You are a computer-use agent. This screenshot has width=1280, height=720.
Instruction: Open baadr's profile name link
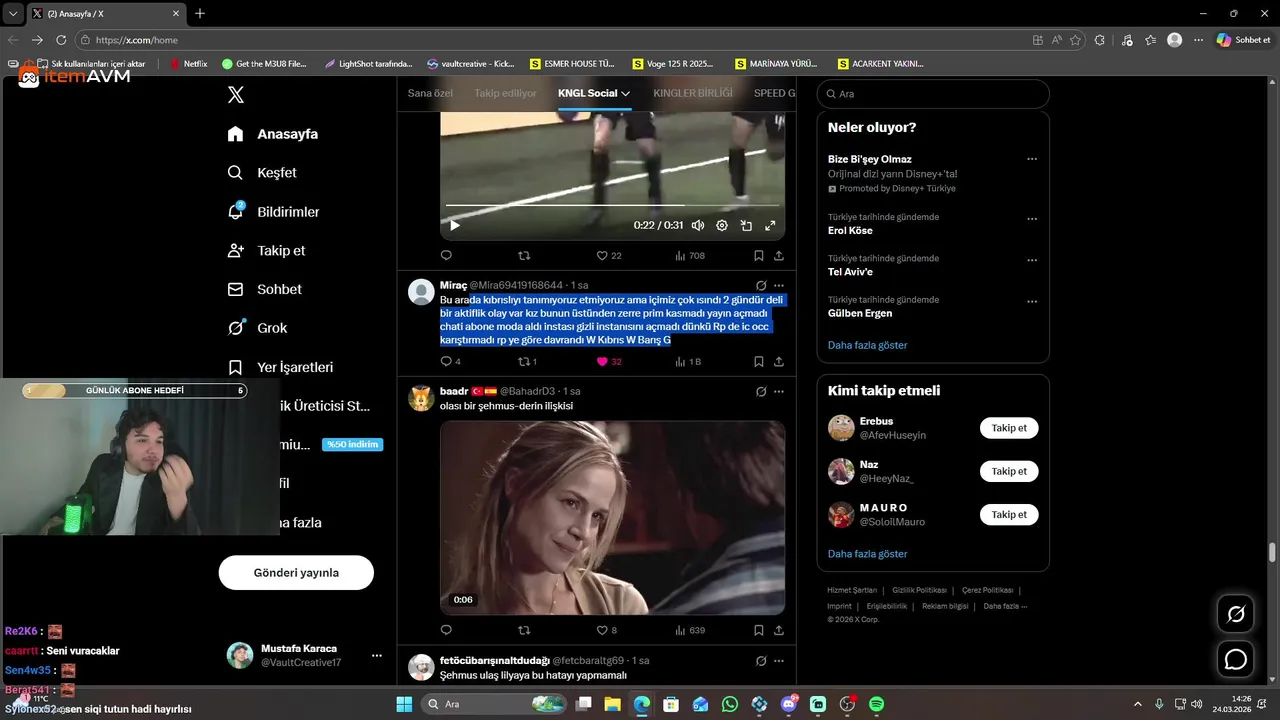454,391
